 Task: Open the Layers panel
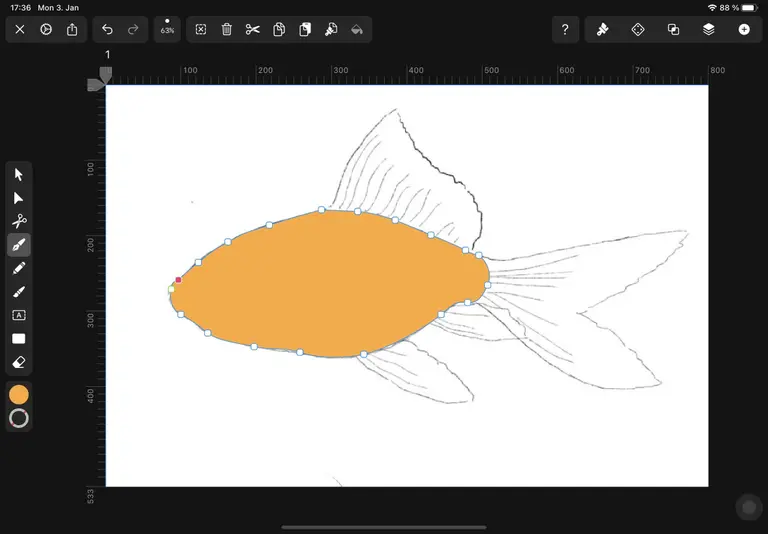709,30
